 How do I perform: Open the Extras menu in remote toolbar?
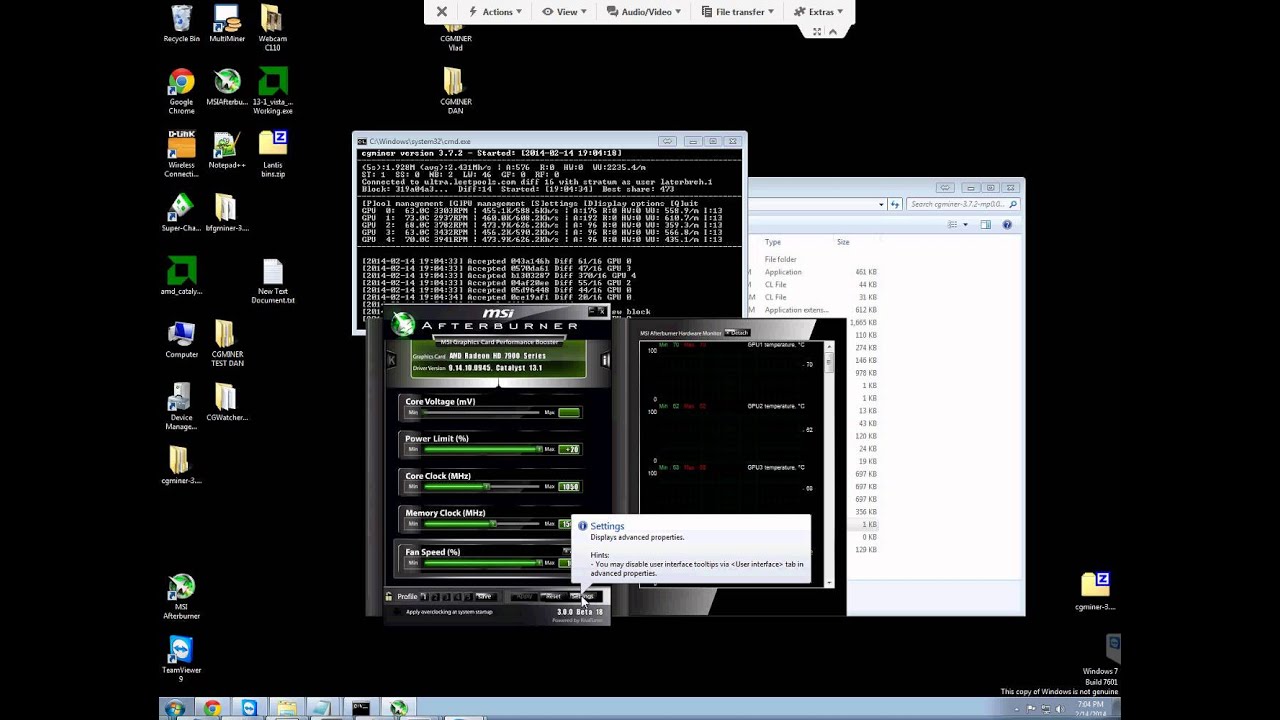(x=821, y=12)
